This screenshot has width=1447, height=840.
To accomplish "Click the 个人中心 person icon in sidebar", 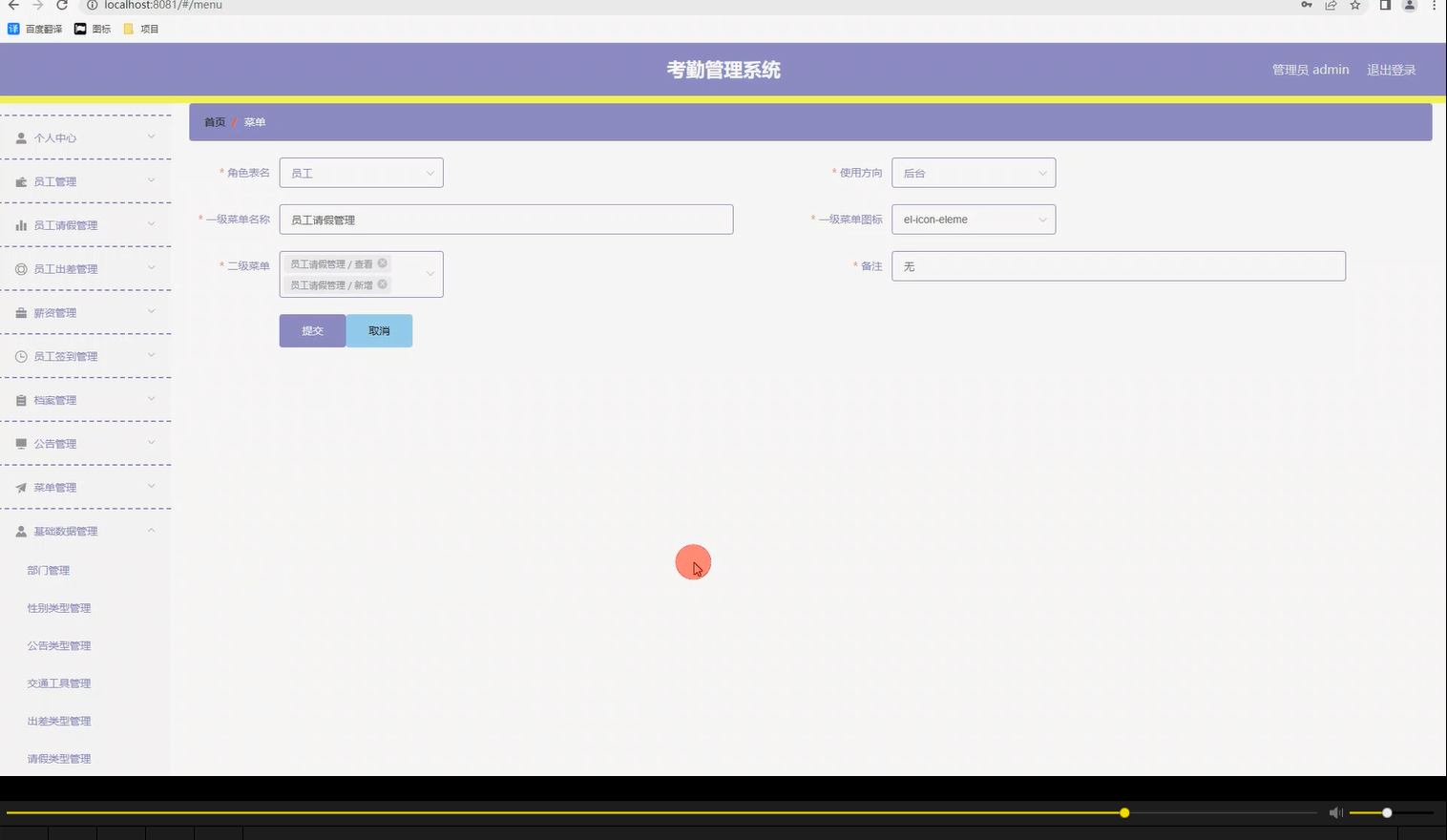I will 21,138.
